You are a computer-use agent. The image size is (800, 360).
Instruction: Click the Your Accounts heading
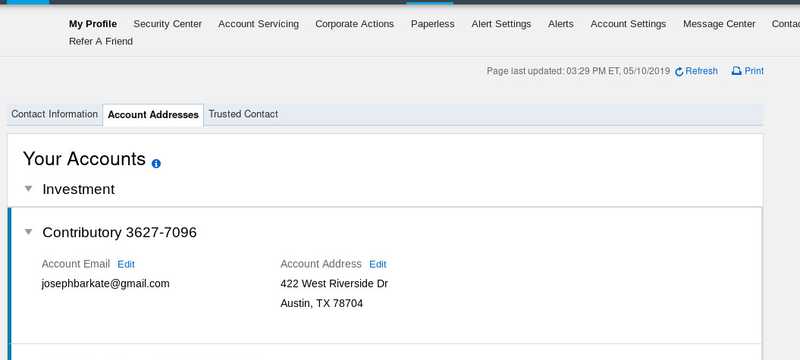[85, 159]
